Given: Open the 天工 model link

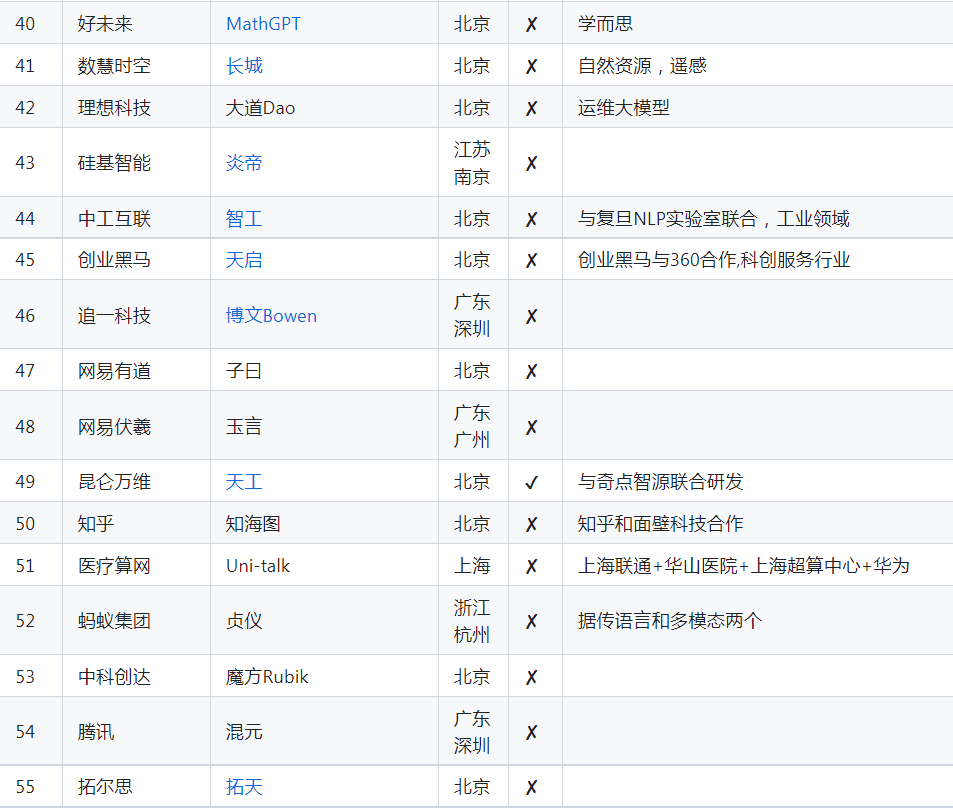Looking at the screenshot, I should pos(244,482).
